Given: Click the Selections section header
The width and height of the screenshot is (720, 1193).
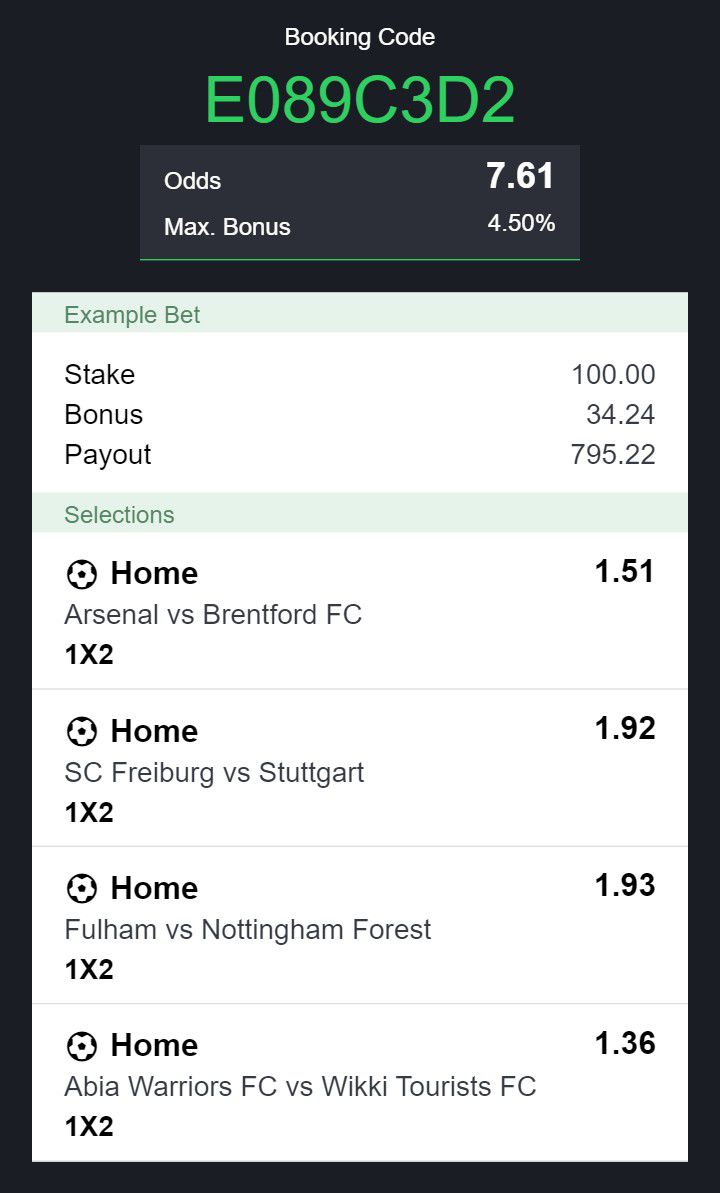Looking at the screenshot, I should coord(119,515).
